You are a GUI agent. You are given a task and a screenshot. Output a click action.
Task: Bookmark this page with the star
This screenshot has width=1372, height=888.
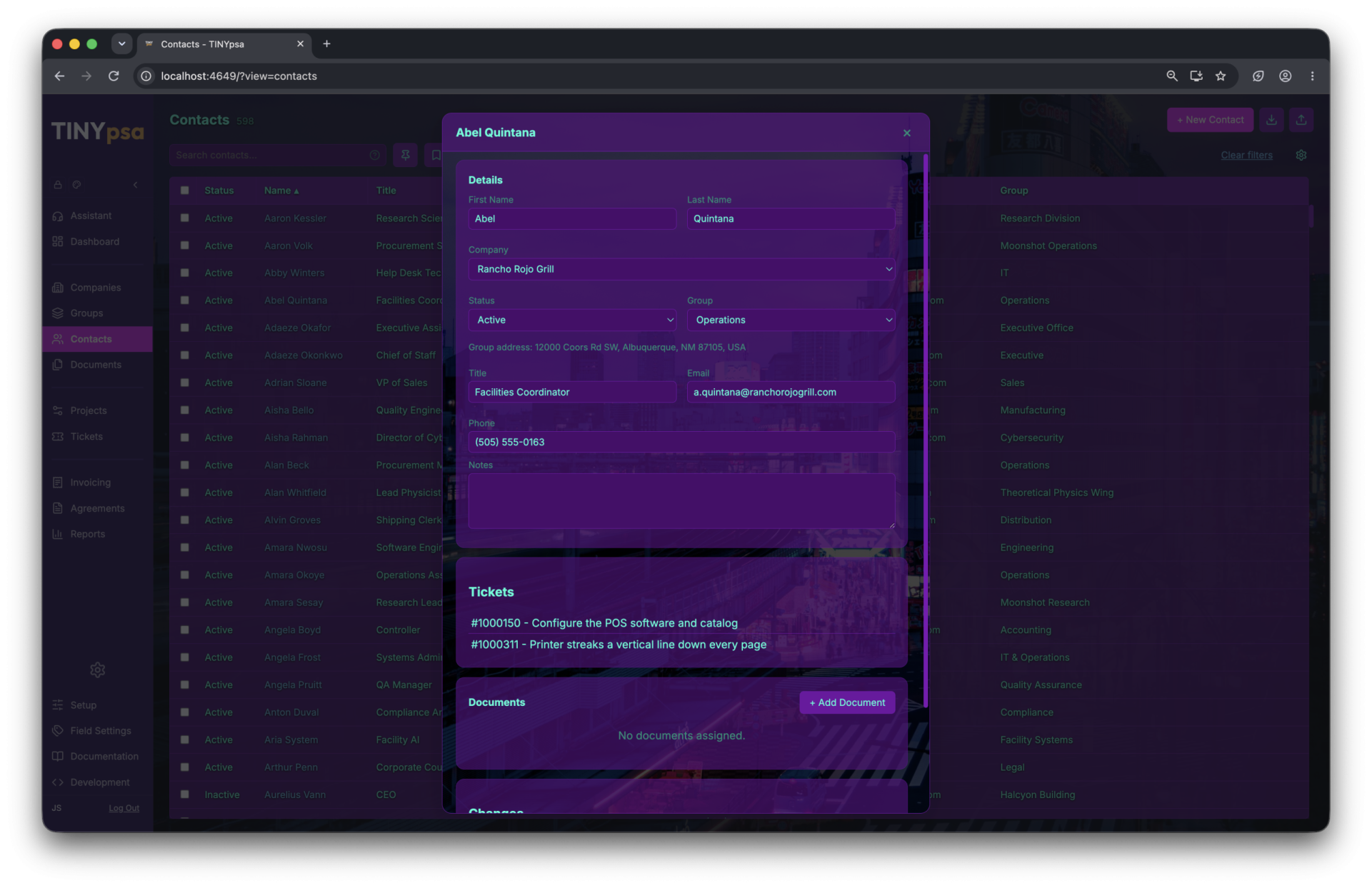(1221, 76)
